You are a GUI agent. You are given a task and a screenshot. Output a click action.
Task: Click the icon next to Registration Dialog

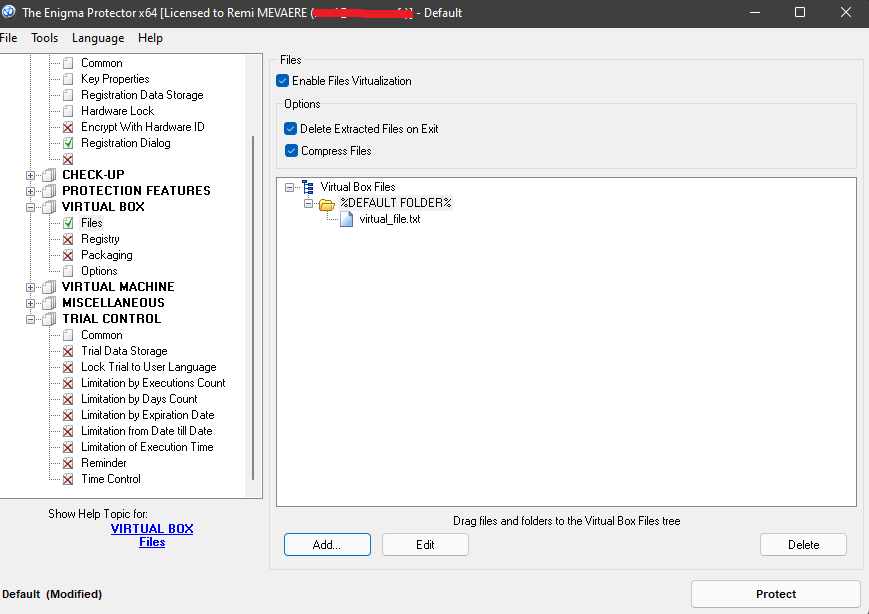click(x=68, y=143)
